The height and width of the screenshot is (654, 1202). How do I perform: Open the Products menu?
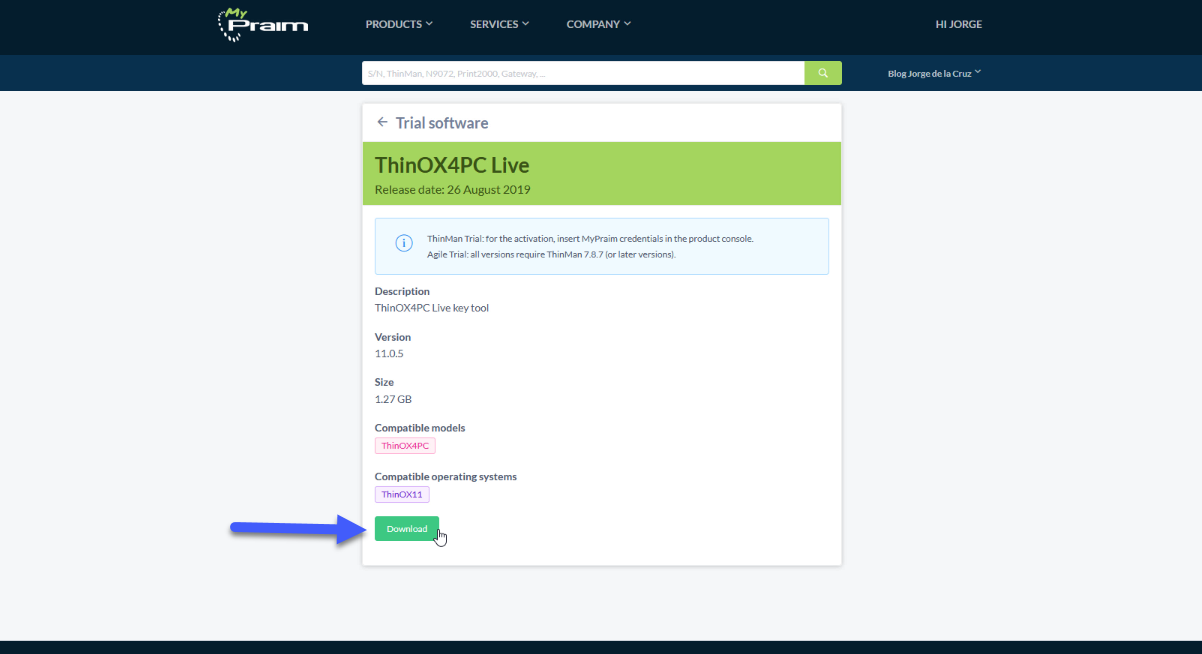(399, 24)
